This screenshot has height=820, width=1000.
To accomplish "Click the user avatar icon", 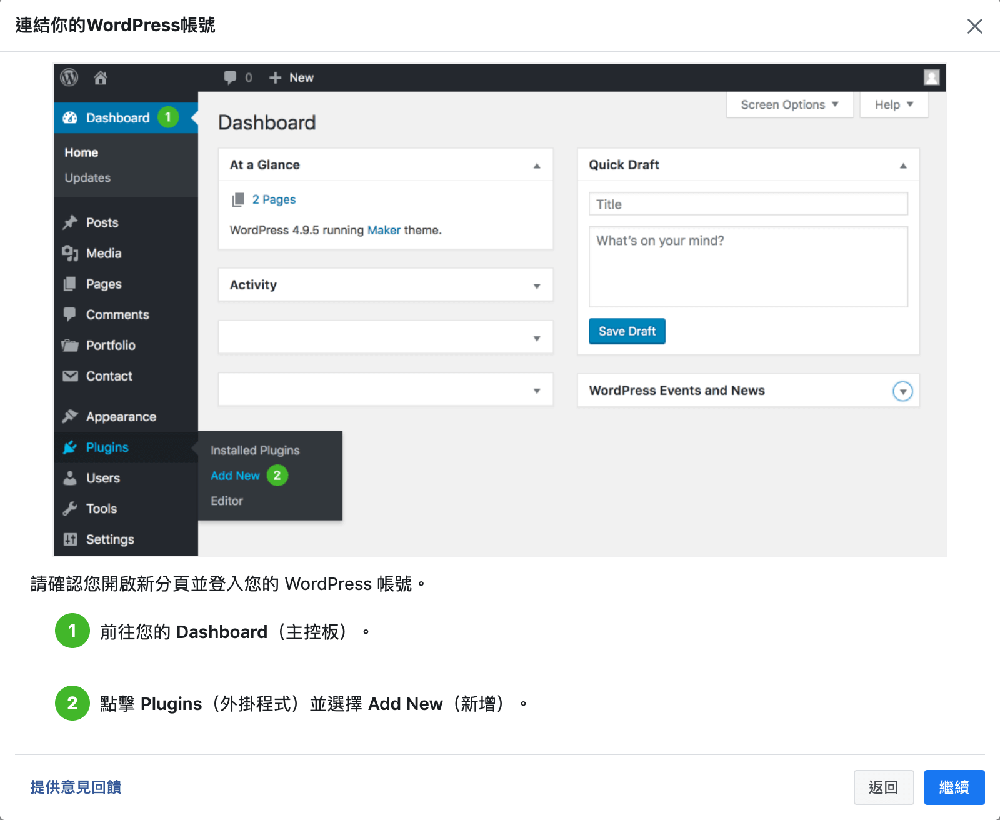I will tap(931, 78).
